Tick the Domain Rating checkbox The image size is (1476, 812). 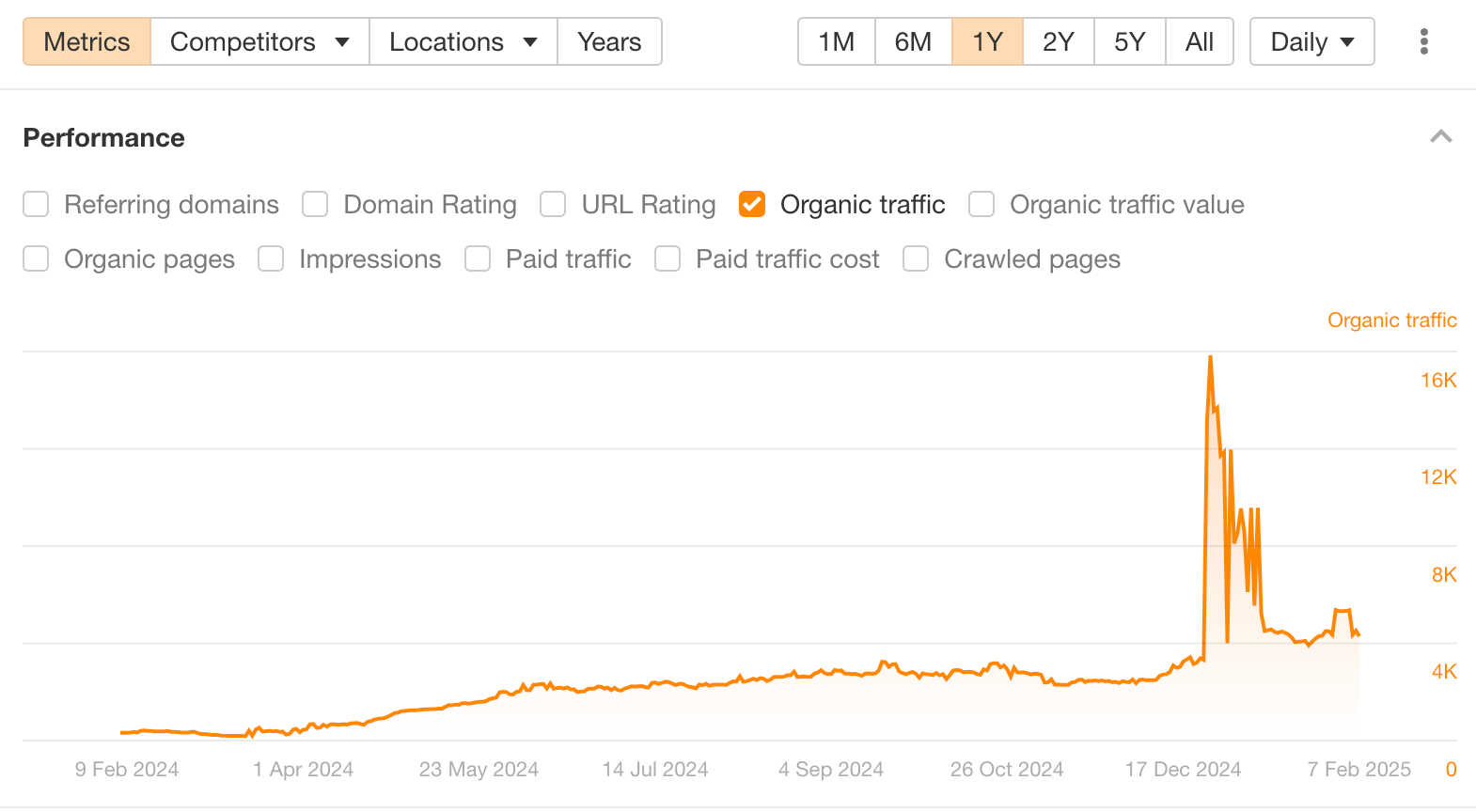315,205
